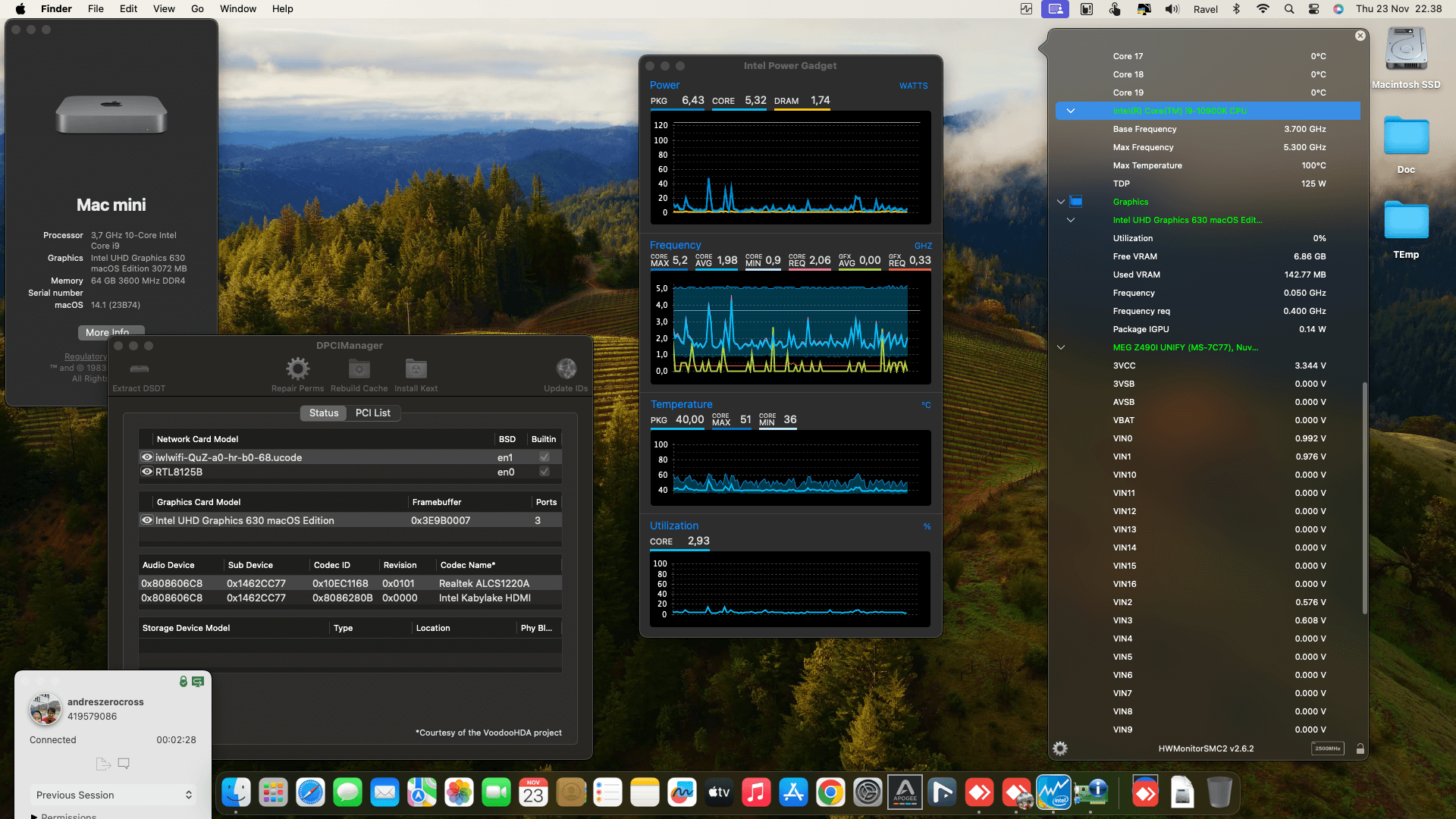Click the 2500MHz button in HWMonitorSMC2
The image size is (1456, 819).
(x=1327, y=748)
